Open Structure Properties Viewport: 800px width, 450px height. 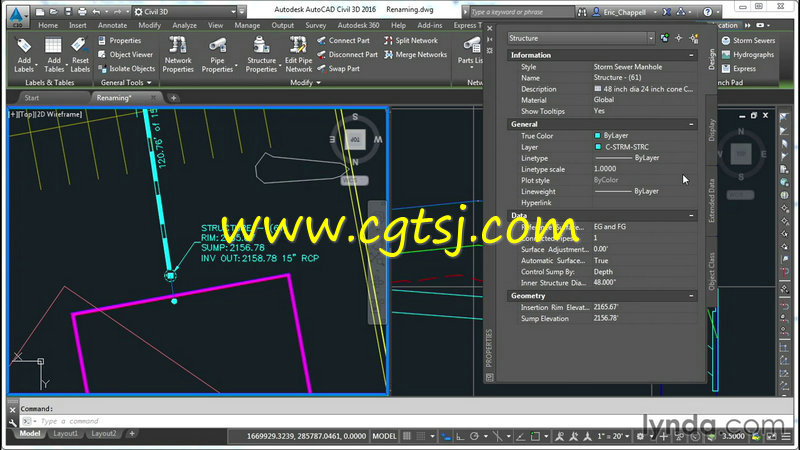[x=261, y=55]
